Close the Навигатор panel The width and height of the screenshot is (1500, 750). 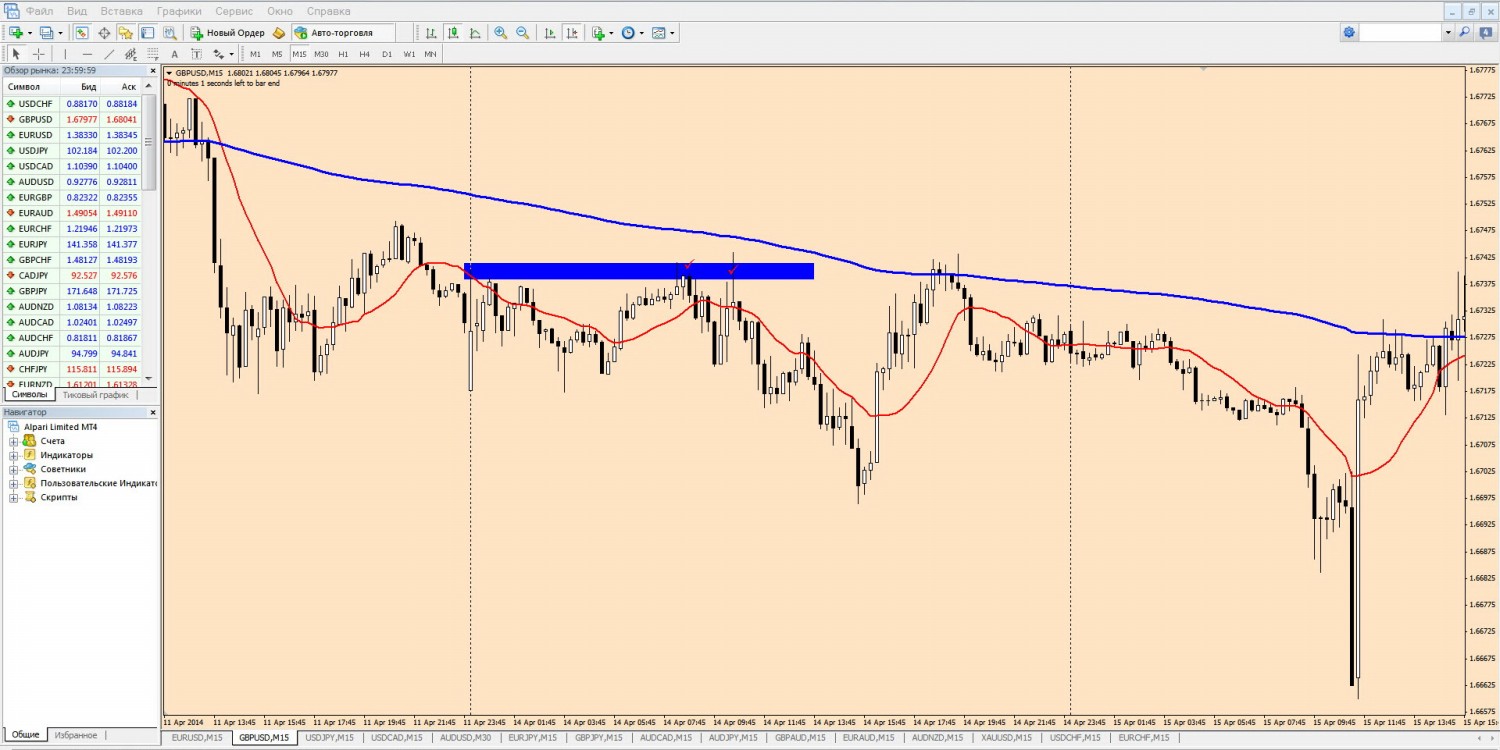pos(153,412)
